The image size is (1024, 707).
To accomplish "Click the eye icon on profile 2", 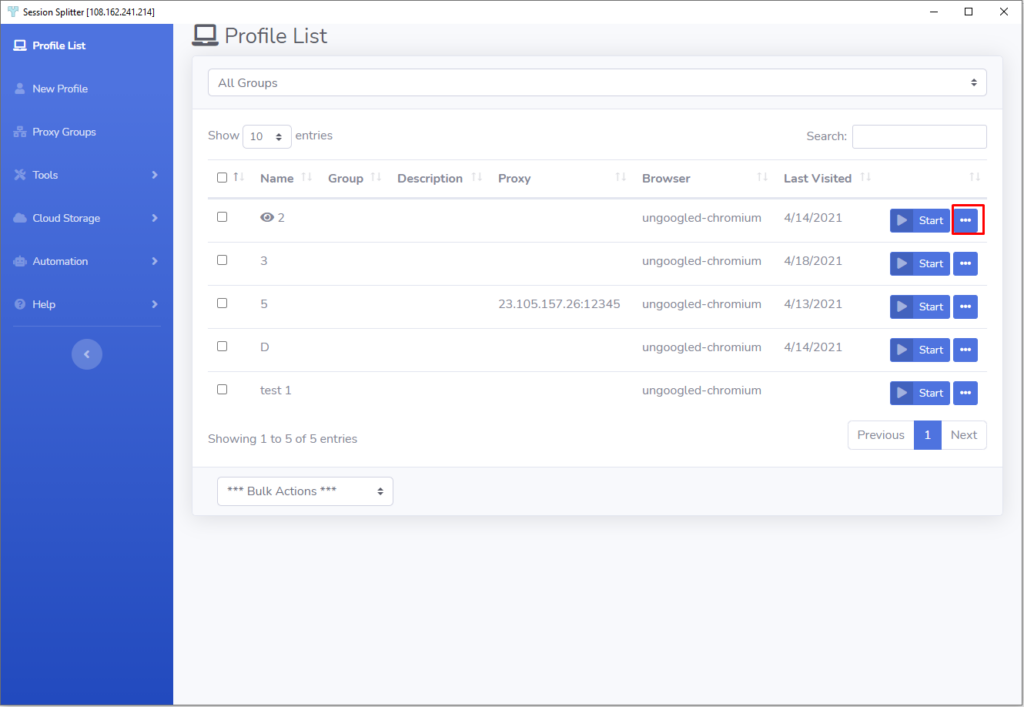I will coord(266,217).
